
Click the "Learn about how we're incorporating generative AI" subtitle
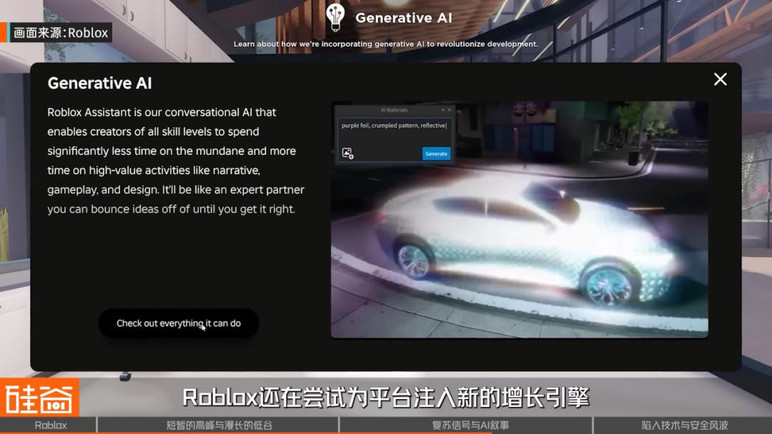386,44
